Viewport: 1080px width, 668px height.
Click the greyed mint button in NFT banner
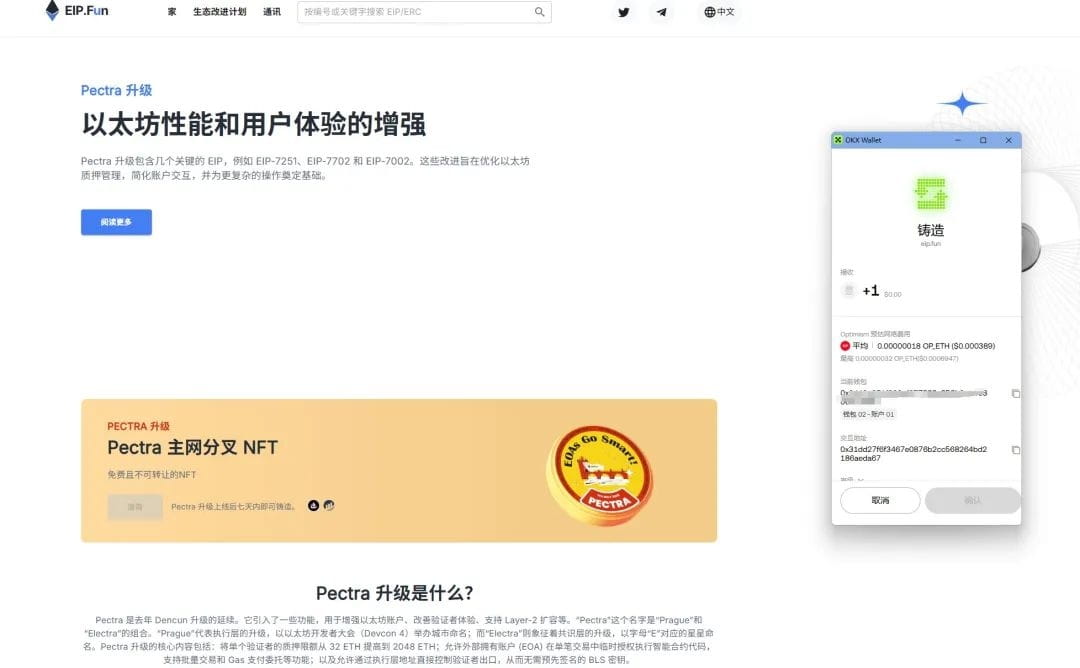tap(135, 507)
